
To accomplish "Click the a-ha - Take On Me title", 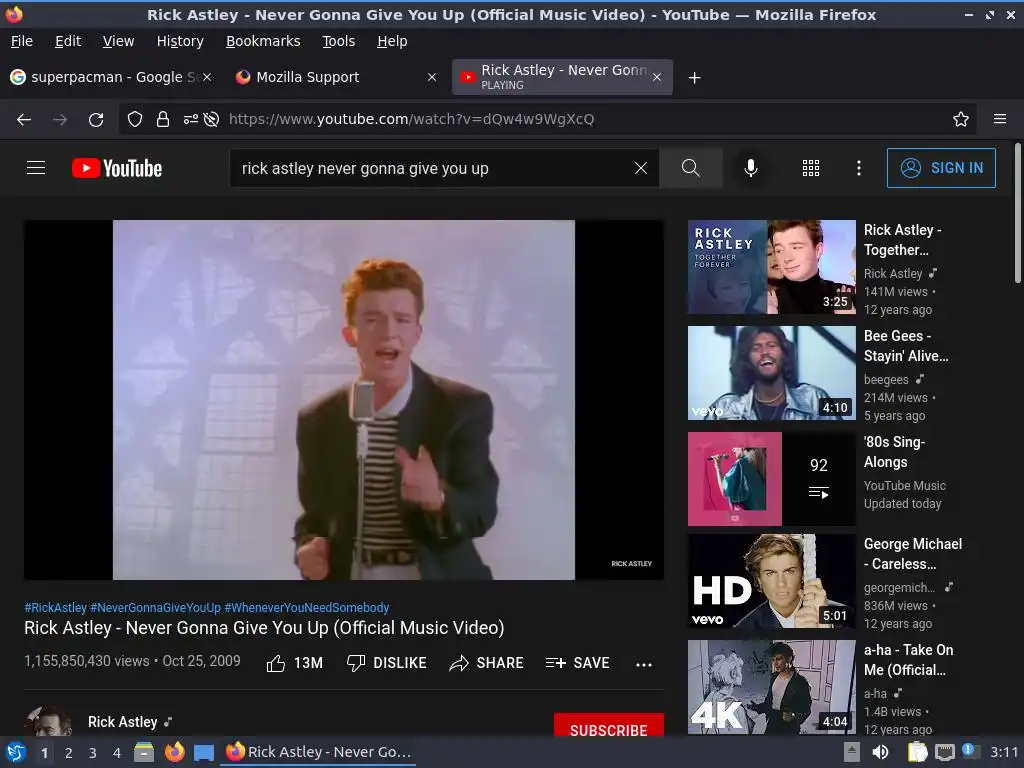I will [908, 660].
